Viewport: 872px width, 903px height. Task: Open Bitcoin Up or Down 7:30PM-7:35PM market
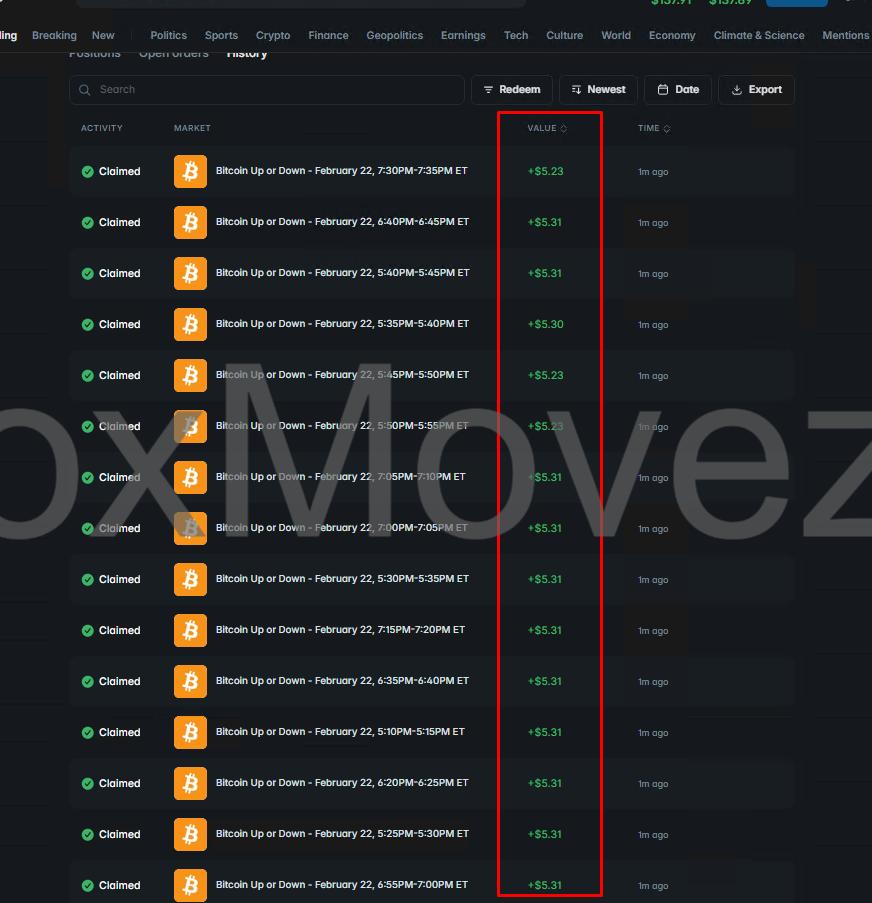[x=342, y=170]
